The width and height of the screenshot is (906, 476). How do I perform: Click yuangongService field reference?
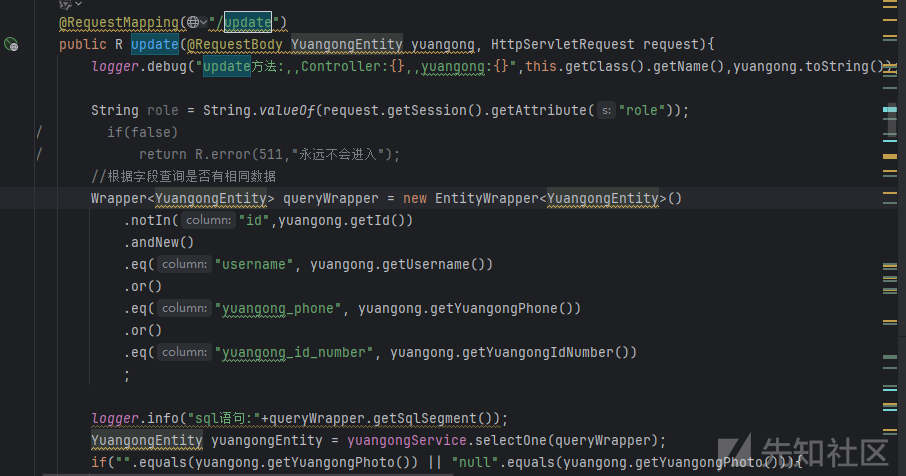click(x=407, y=440)
